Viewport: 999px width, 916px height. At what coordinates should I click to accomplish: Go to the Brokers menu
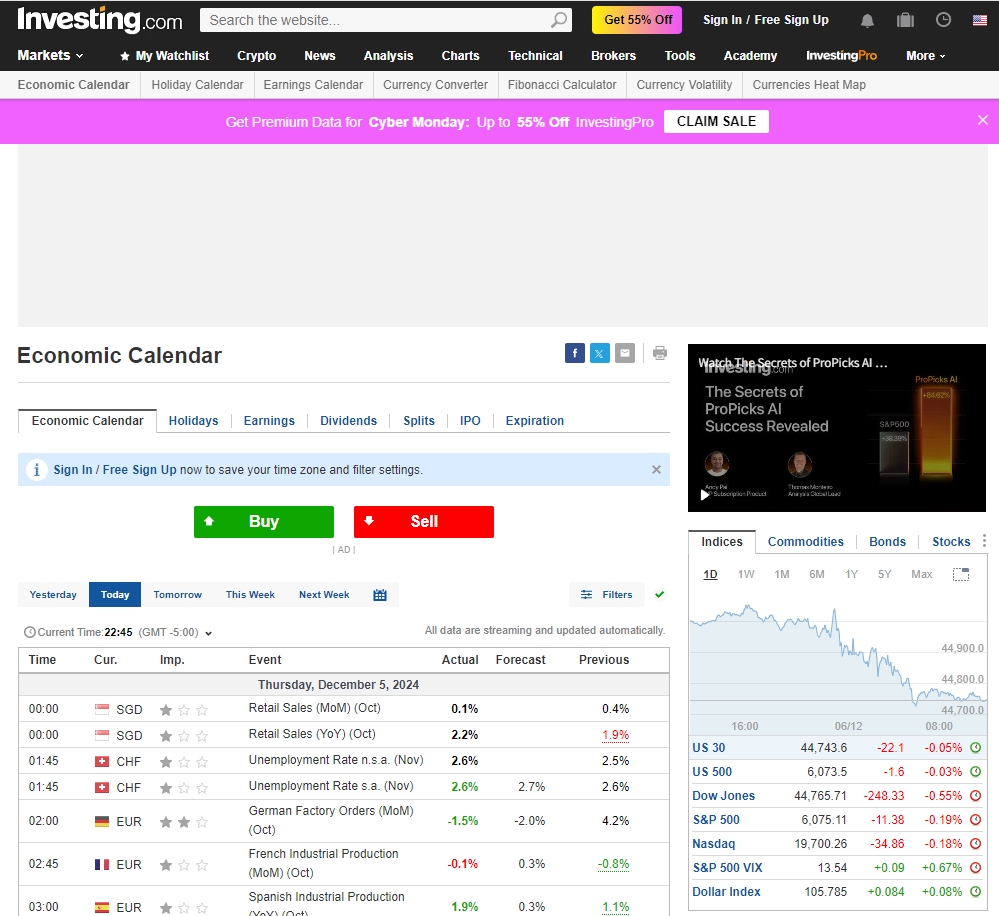click(x=614, y=56)
